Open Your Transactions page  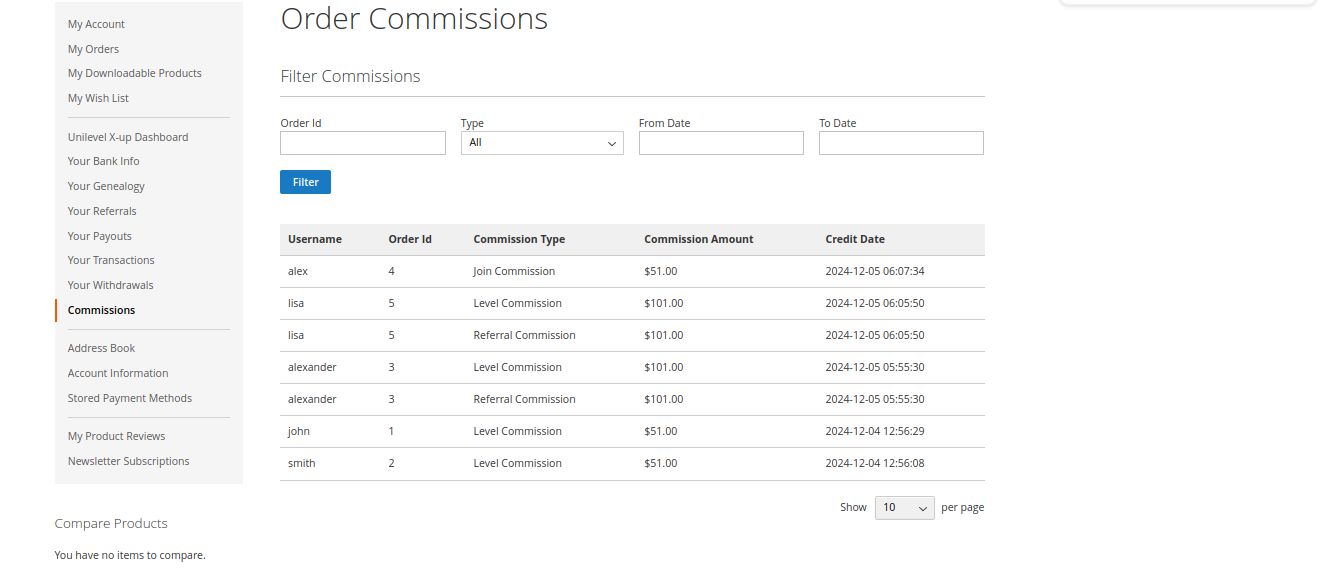click(x=111, y=260)
